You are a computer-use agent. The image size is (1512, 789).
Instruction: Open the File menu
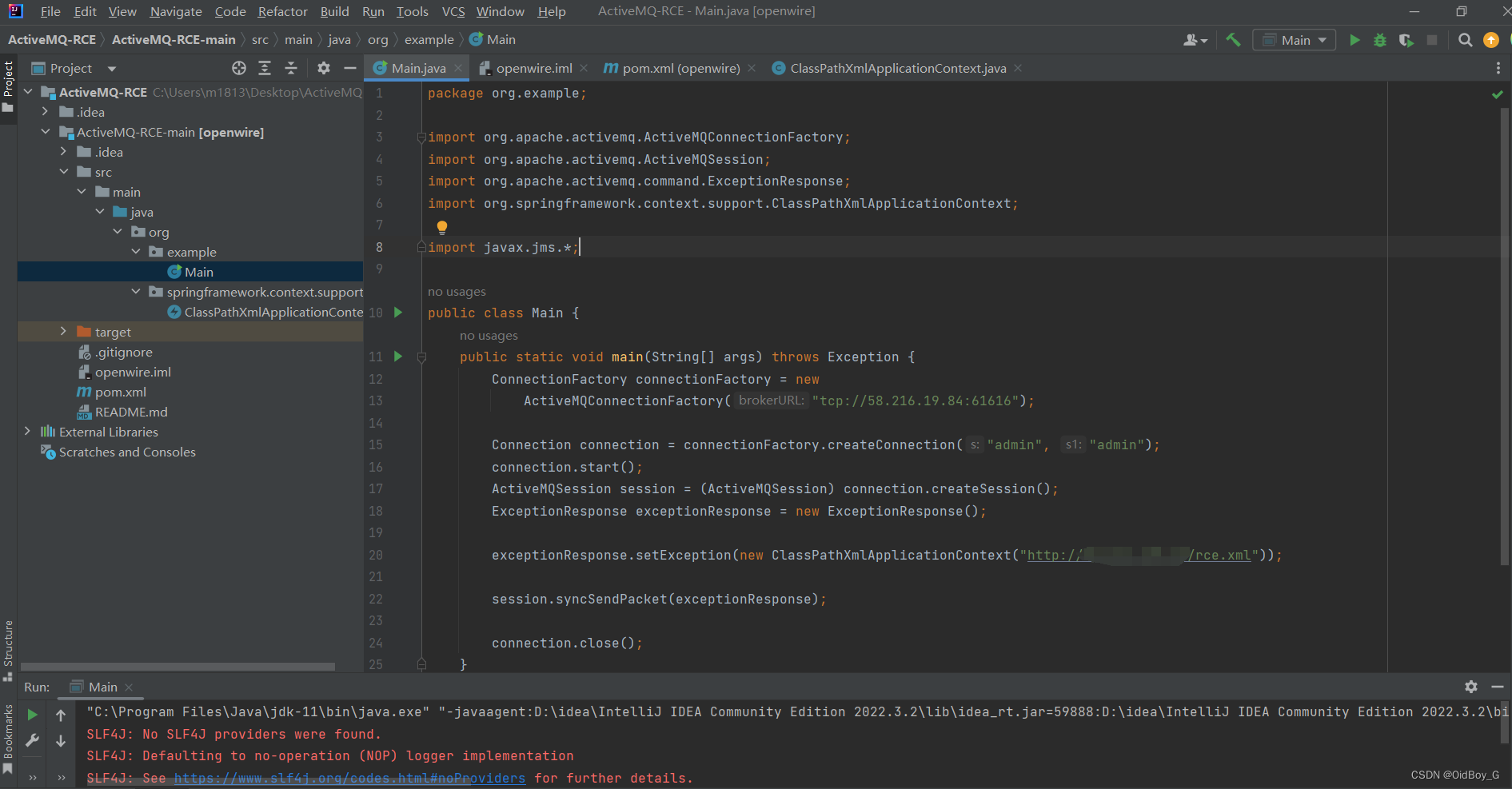(50, 11)
